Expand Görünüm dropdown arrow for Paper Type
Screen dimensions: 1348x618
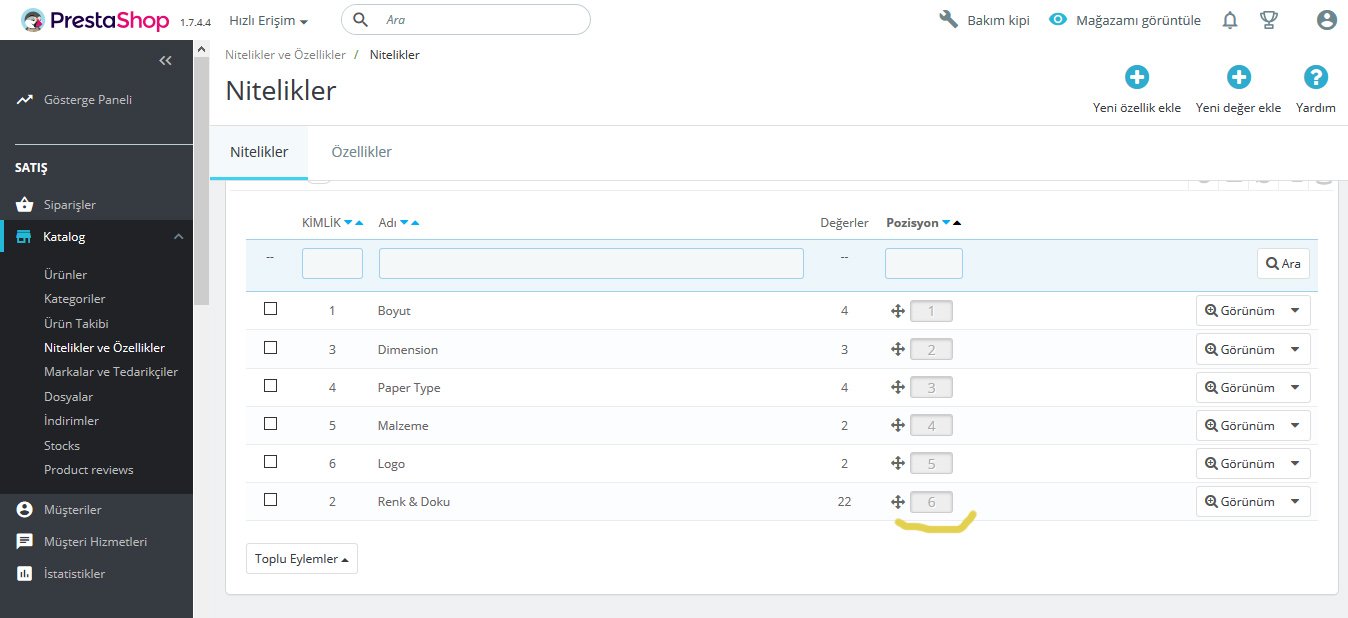click(x=1296, y=387)
